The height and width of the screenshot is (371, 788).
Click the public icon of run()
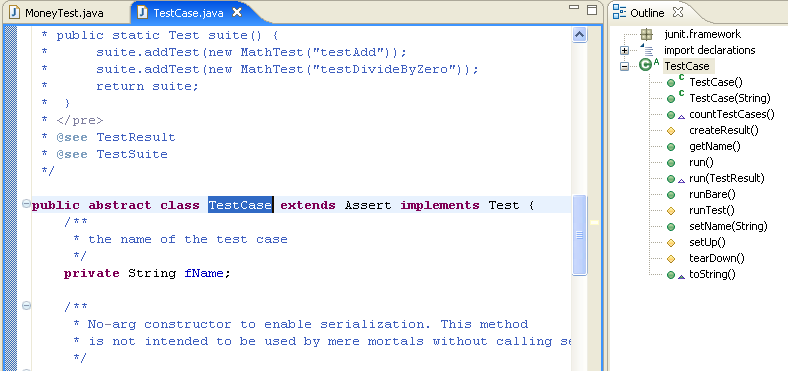[671, 163]
